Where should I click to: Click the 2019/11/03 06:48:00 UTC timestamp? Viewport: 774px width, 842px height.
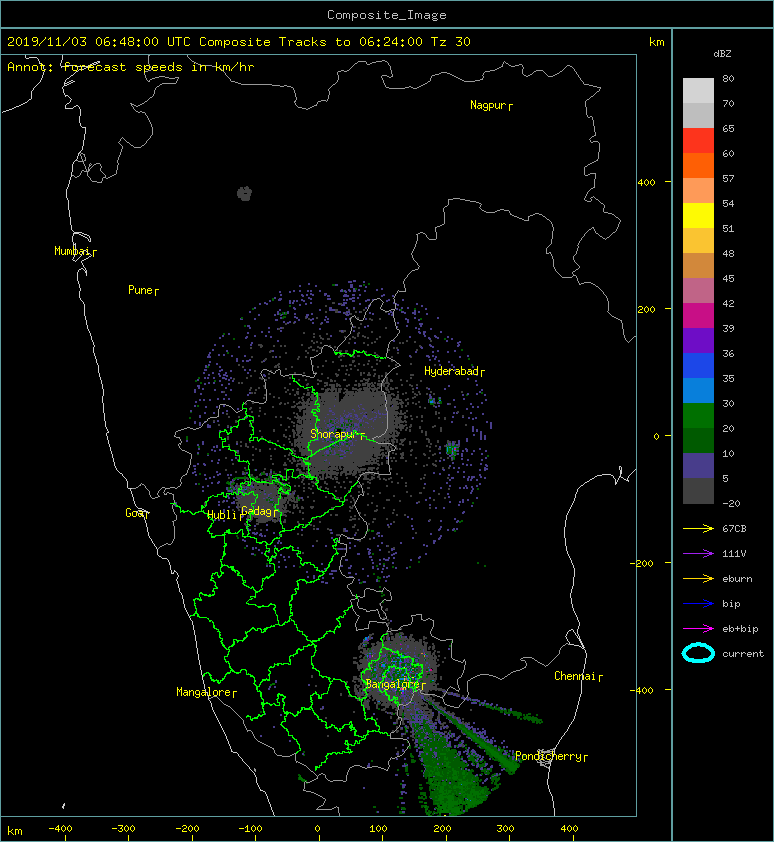(x=99, y=42)
